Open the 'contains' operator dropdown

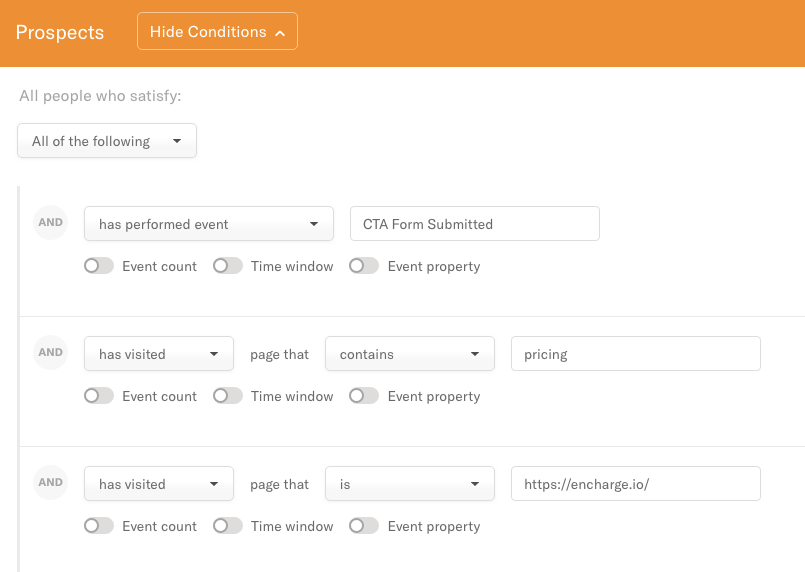[410, 354]
